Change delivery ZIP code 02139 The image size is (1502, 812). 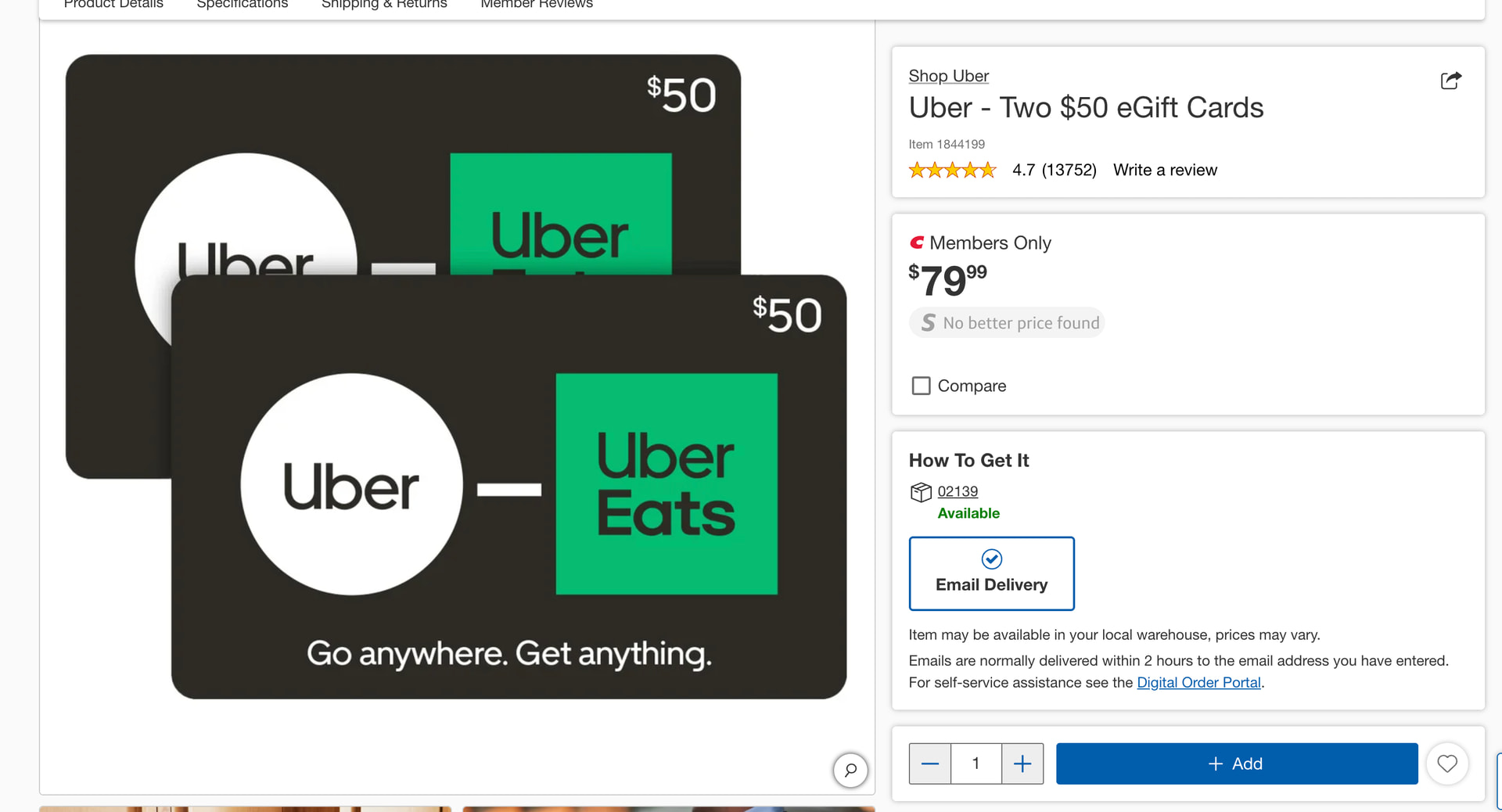[958, 491]
